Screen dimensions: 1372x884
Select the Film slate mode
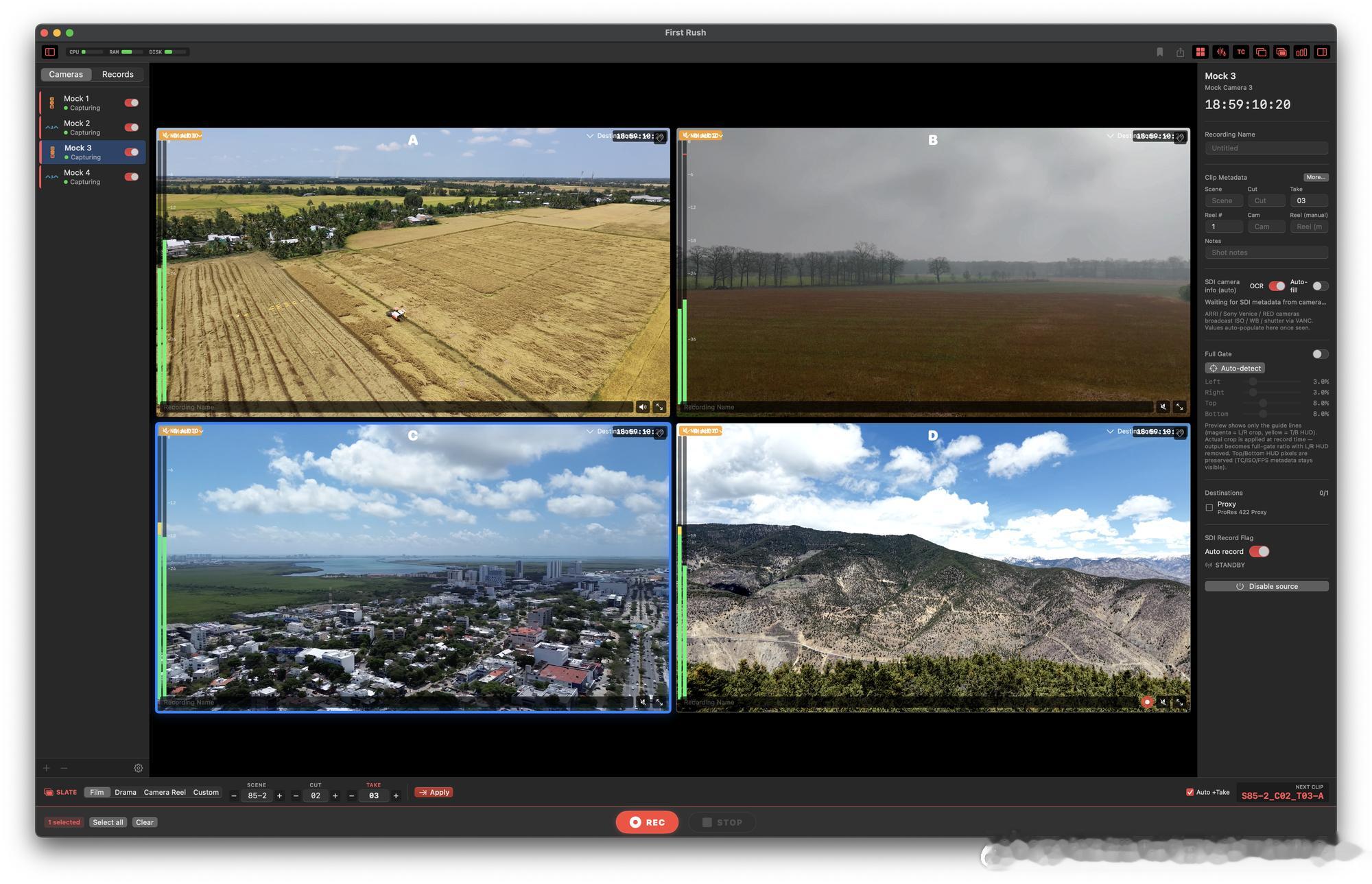97,792
